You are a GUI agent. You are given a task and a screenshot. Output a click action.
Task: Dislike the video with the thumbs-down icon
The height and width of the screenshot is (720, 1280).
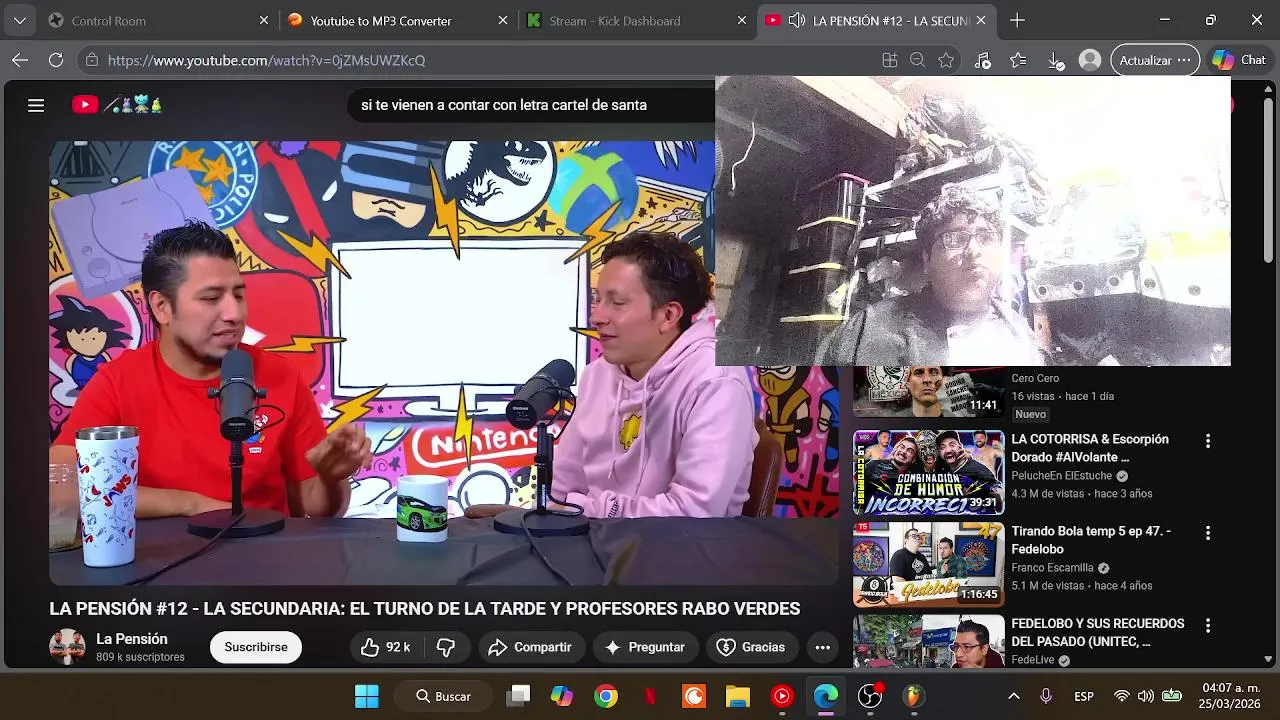(x=446, y=647)
